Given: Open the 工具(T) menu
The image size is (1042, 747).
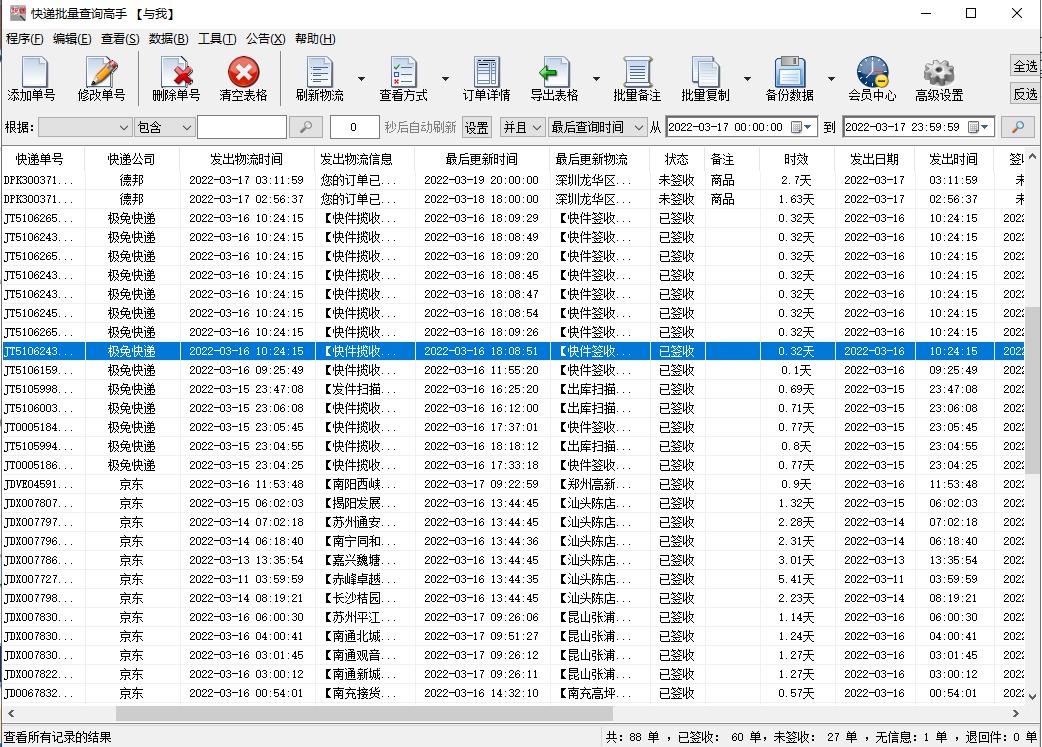Looking at the screenshot, I should pyautogui.click(x=215, y=39).
